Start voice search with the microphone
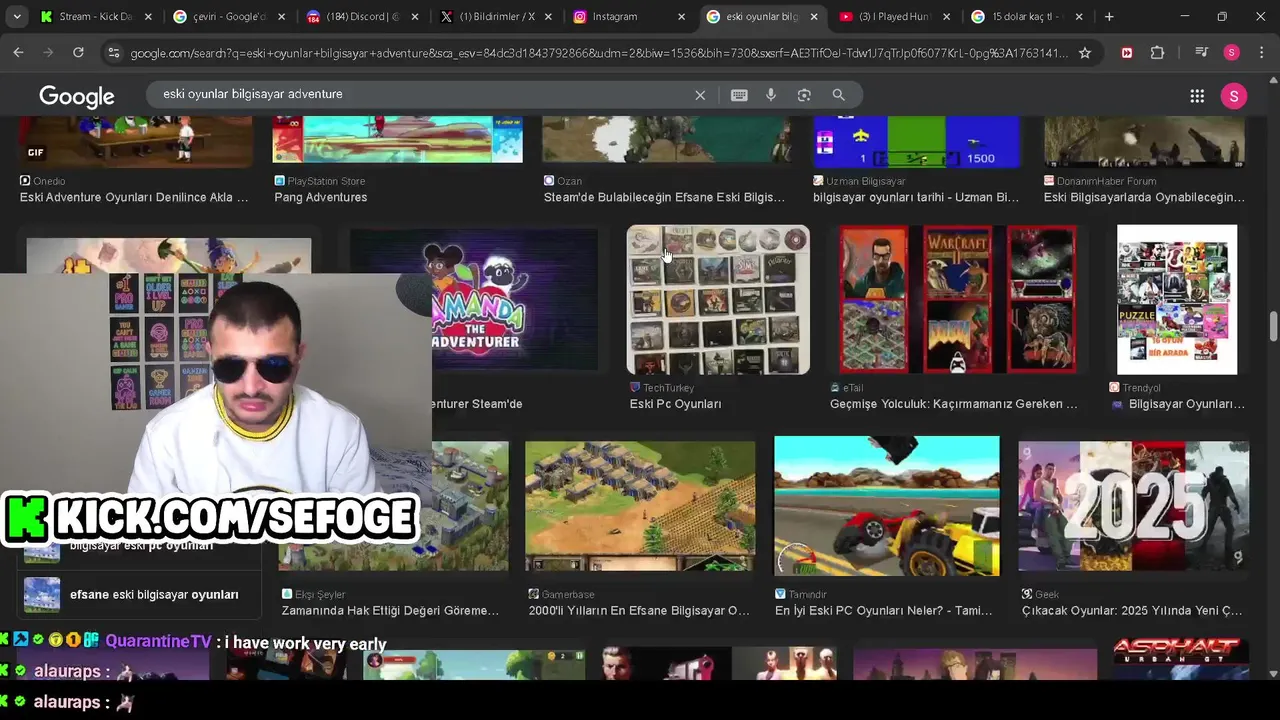Image resolution: width=1280 pixels, height=720 pixels. click(771, 95)
